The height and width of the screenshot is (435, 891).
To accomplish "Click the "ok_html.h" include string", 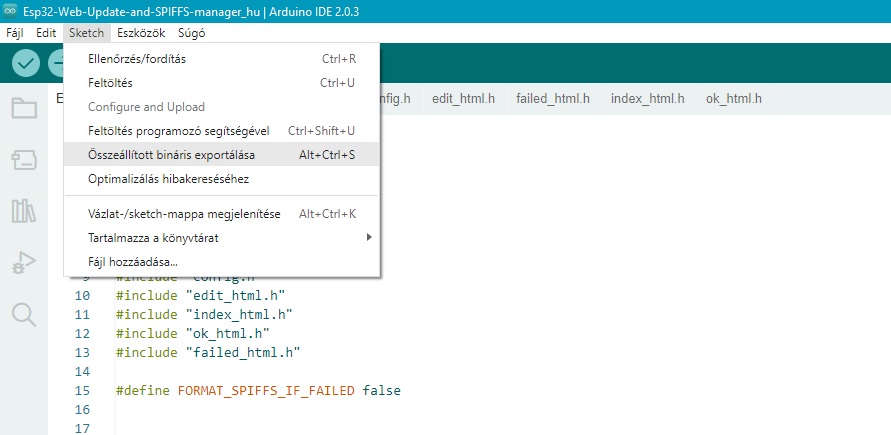I will click(227, 333).
